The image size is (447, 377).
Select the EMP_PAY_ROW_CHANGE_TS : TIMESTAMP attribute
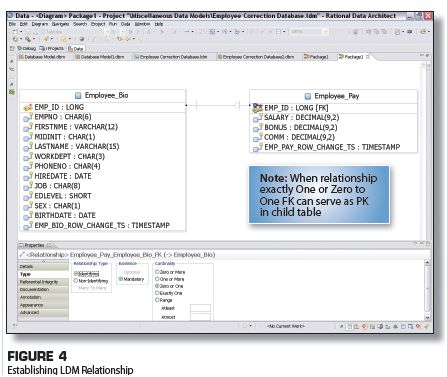pos(333,147)
